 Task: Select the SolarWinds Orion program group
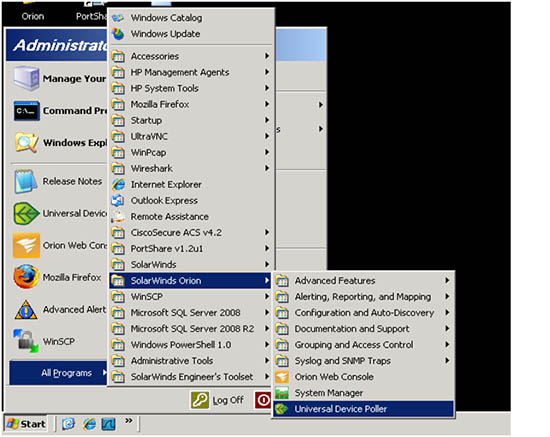pos(190,281)
